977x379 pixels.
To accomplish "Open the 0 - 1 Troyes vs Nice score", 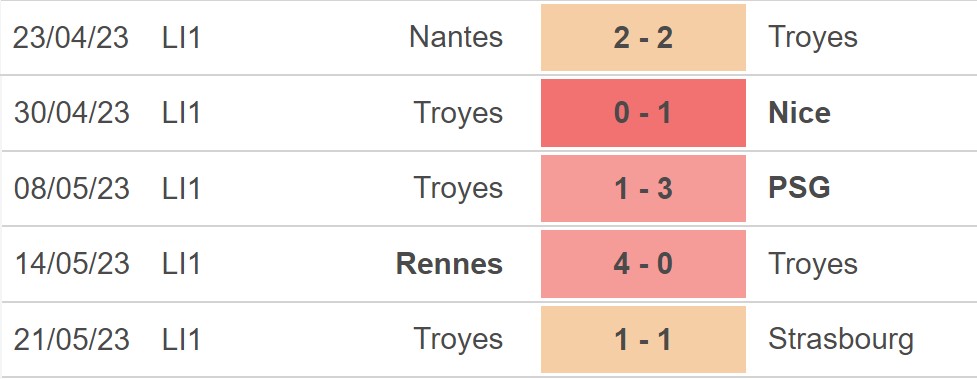I will 643,113.
